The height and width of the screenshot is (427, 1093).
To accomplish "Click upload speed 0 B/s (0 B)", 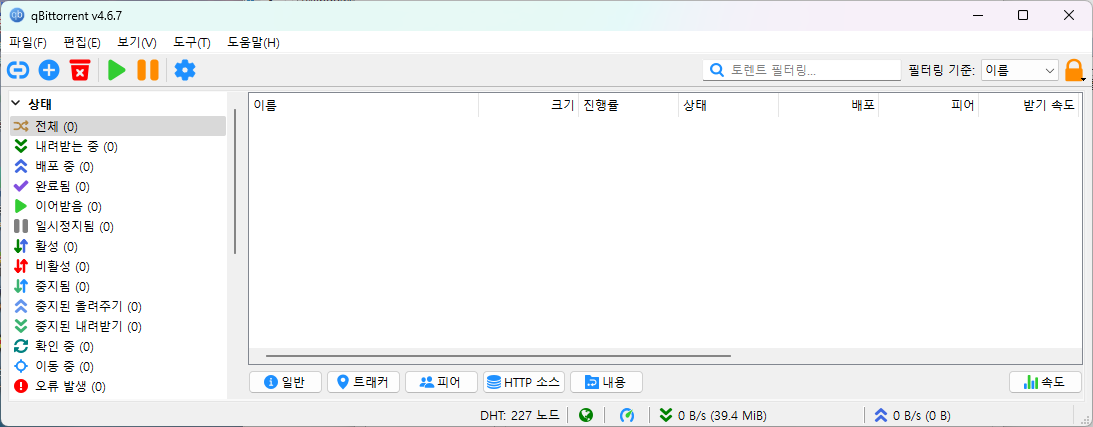I will tap(912, 416).
